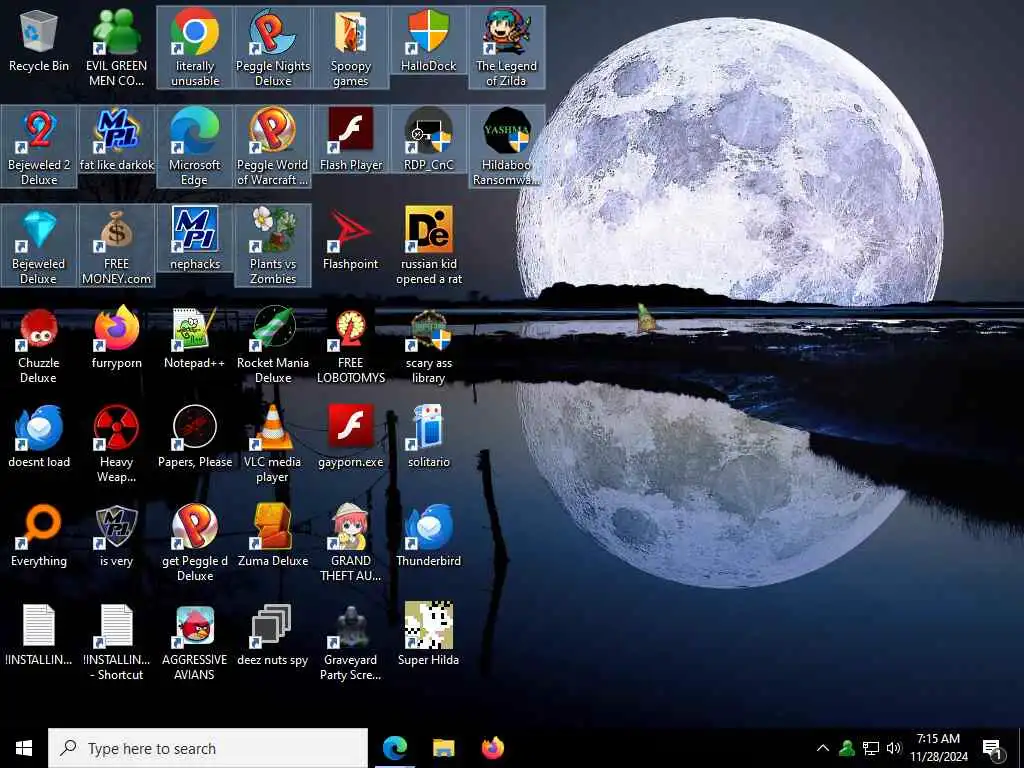Click the Notepad++ shortcut

[195, 337]
